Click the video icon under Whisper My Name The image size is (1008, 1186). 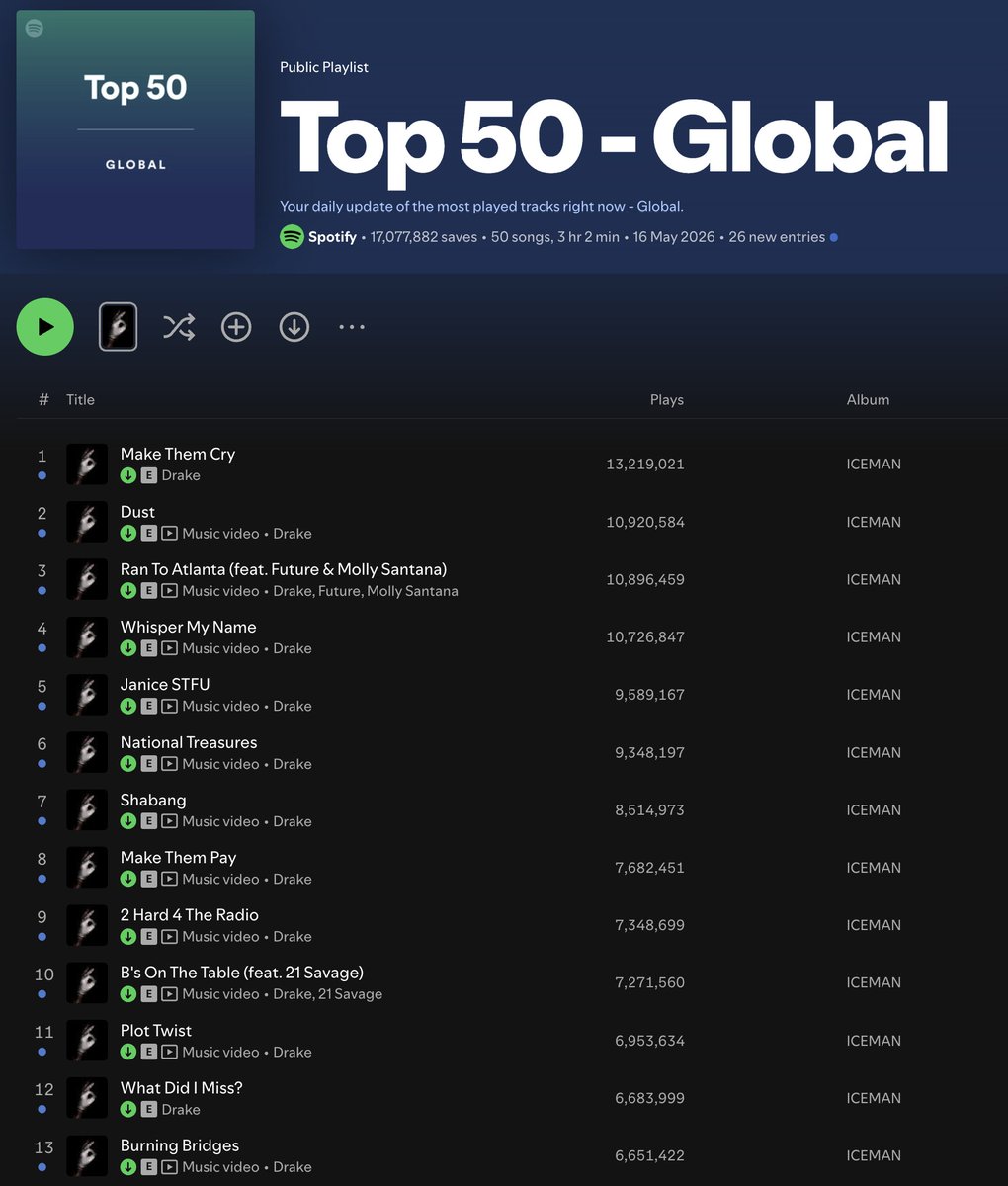click(x=170, y=648)
